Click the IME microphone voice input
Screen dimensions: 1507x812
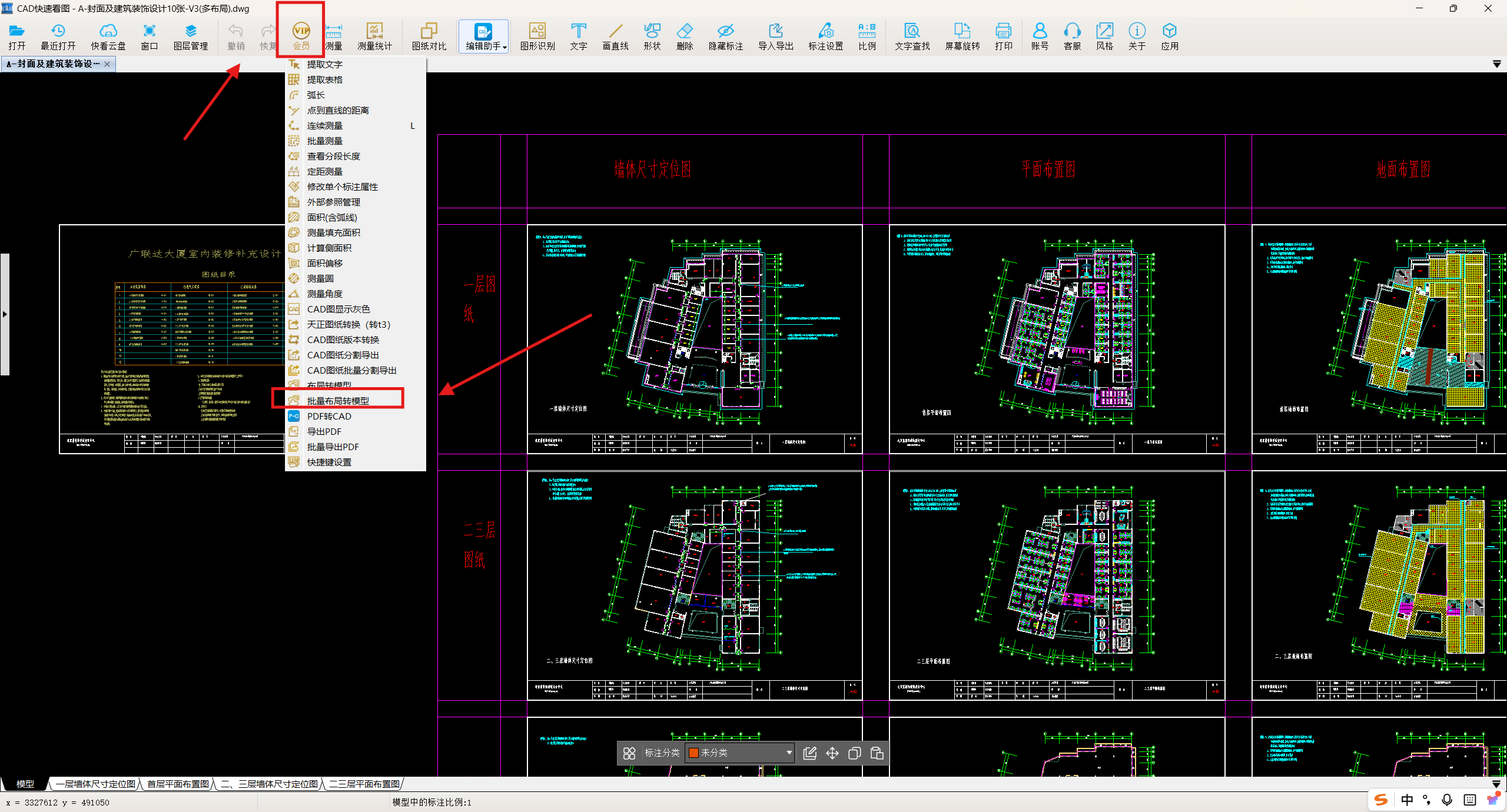[x=1447, y=800]
